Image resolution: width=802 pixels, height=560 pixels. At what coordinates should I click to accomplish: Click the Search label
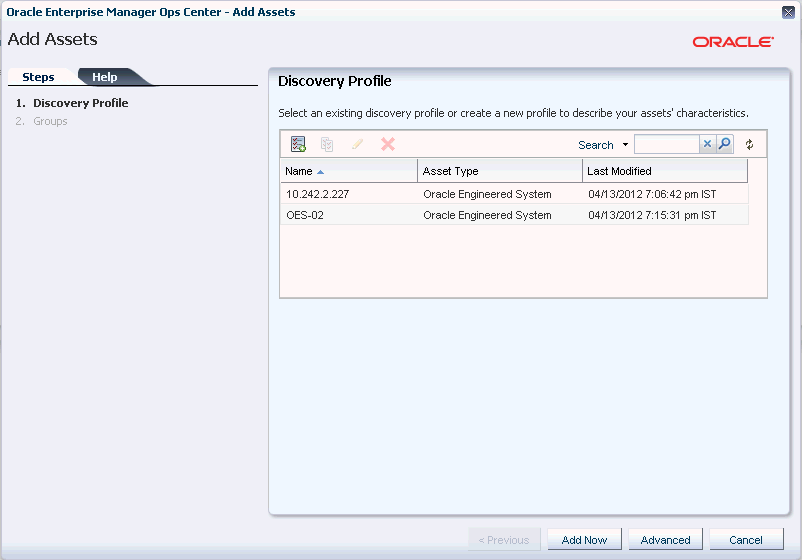[x=595, y=145]
